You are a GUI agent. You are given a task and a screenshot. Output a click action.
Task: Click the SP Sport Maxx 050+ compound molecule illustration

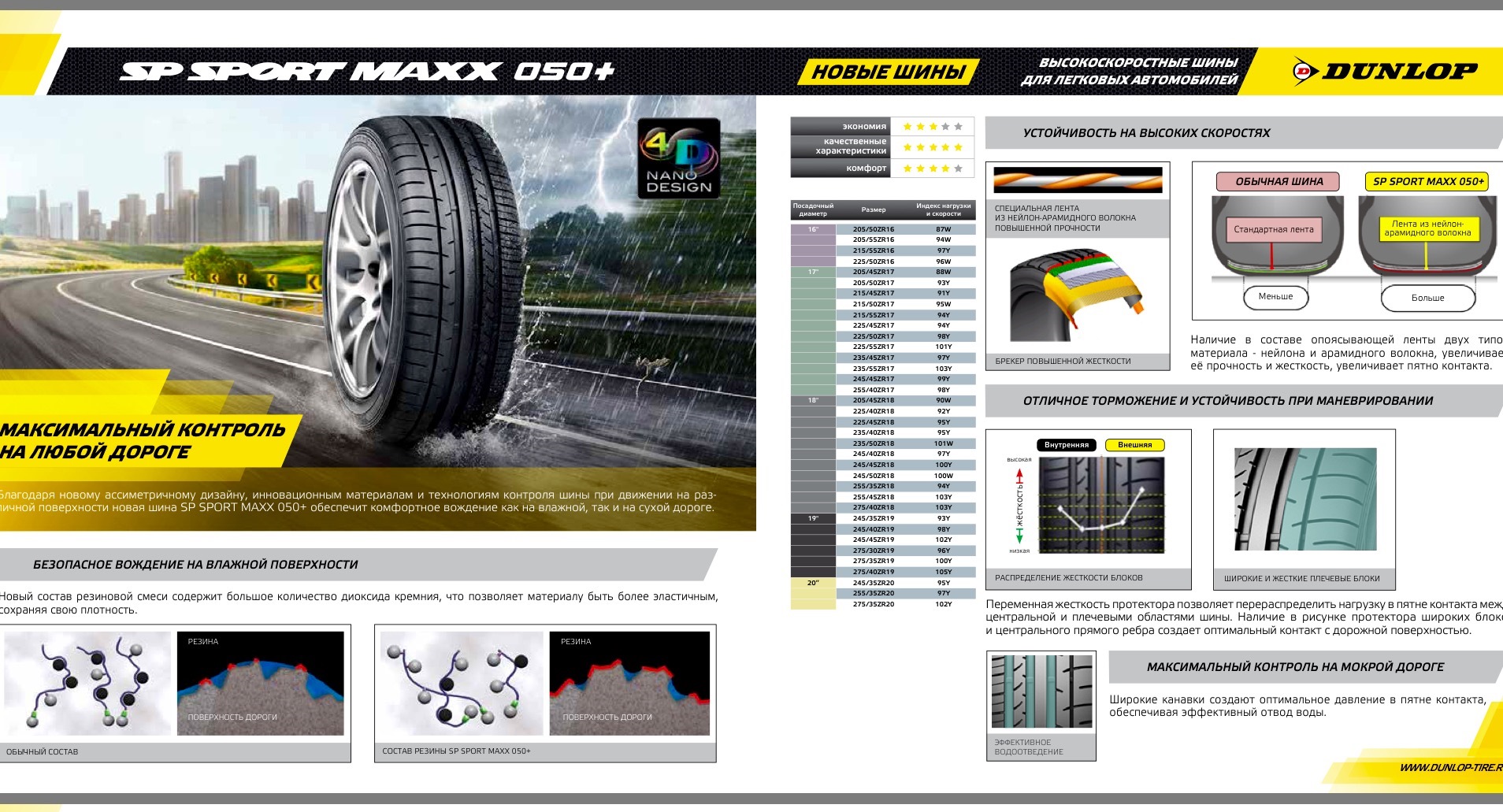coord(462,684)
